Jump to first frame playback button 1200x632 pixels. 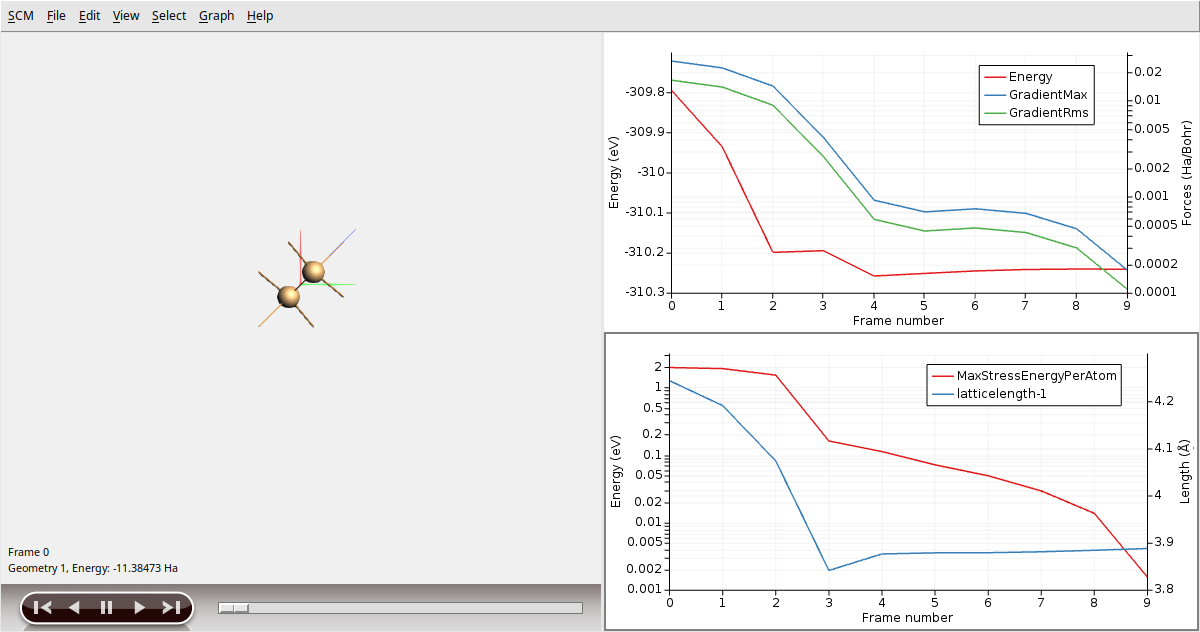click(42, 607)
